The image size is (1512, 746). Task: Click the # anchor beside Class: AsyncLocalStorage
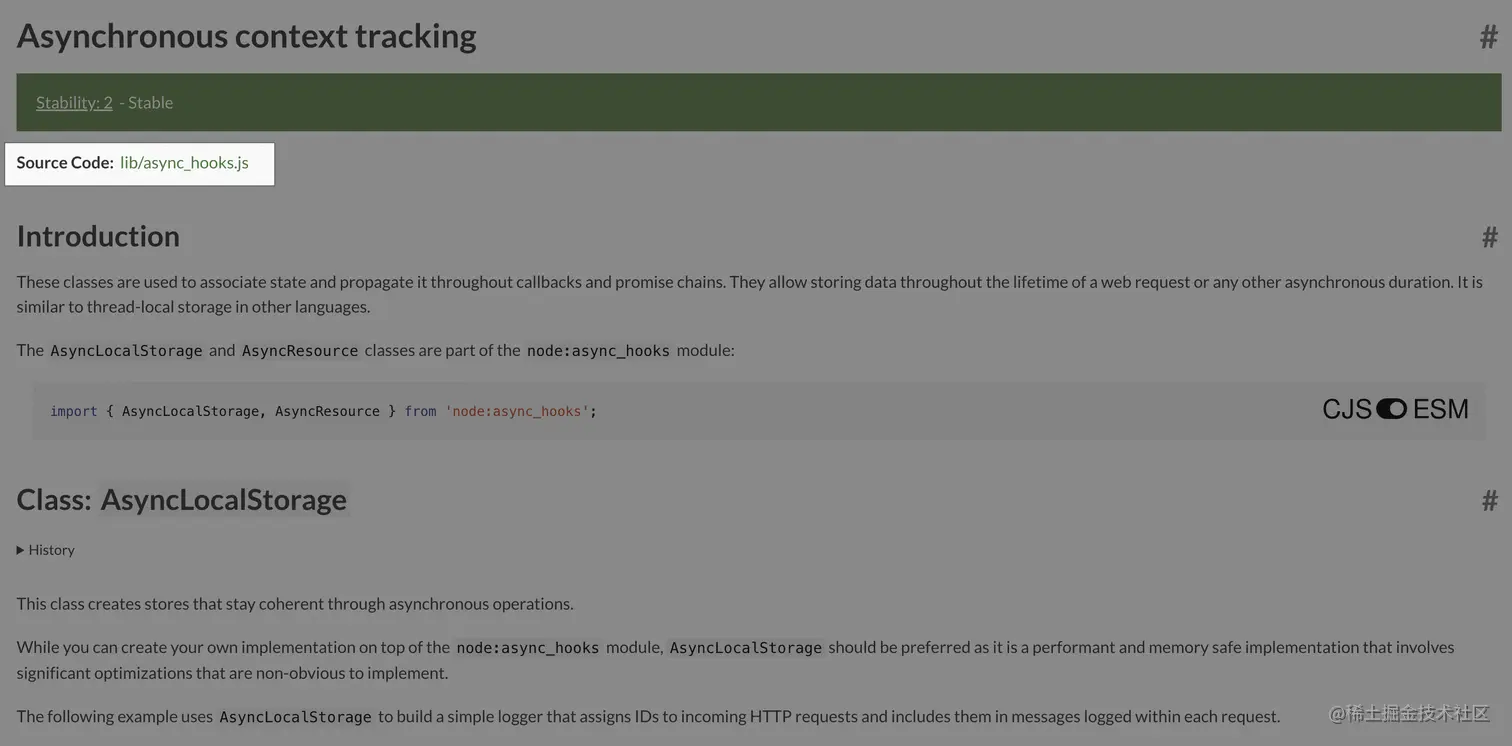point(1489,500)
